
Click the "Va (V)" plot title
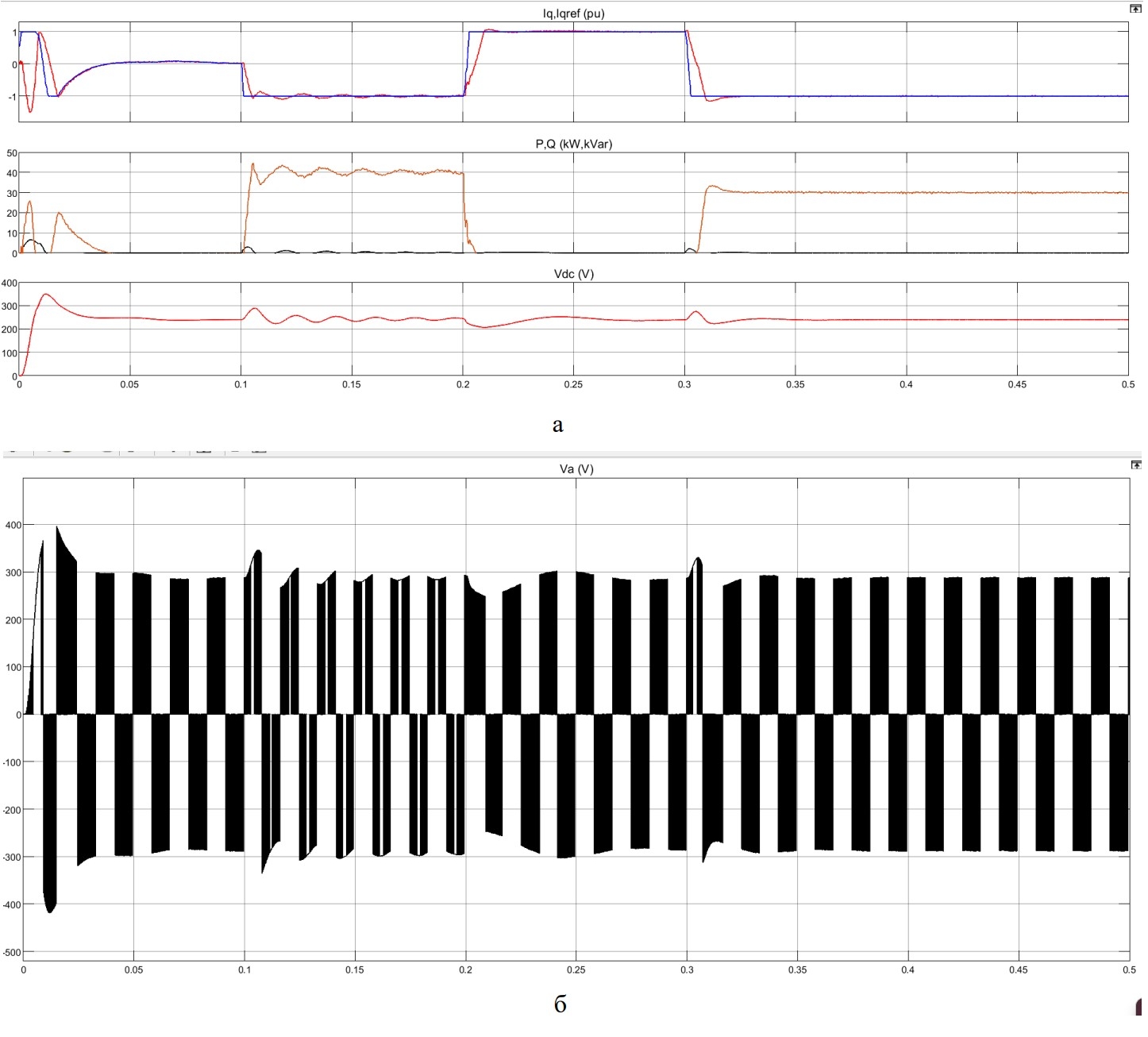point(576,469)
